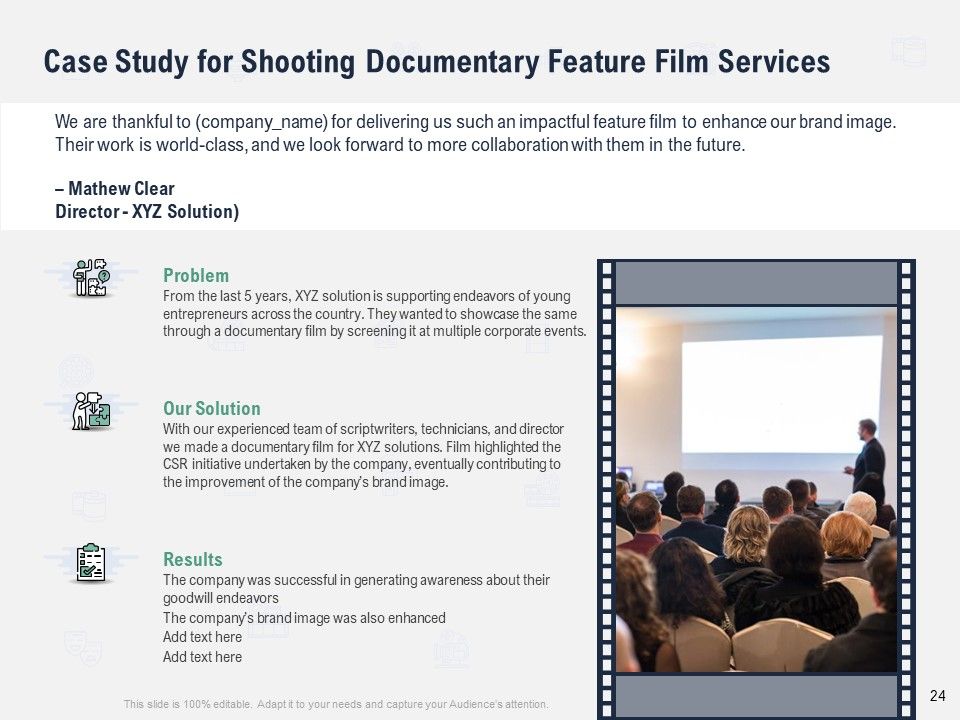This screenshot has width=960, height=720.
Task: Click the footer note 'This slide is 100% editable'
Action: [336, 704]
